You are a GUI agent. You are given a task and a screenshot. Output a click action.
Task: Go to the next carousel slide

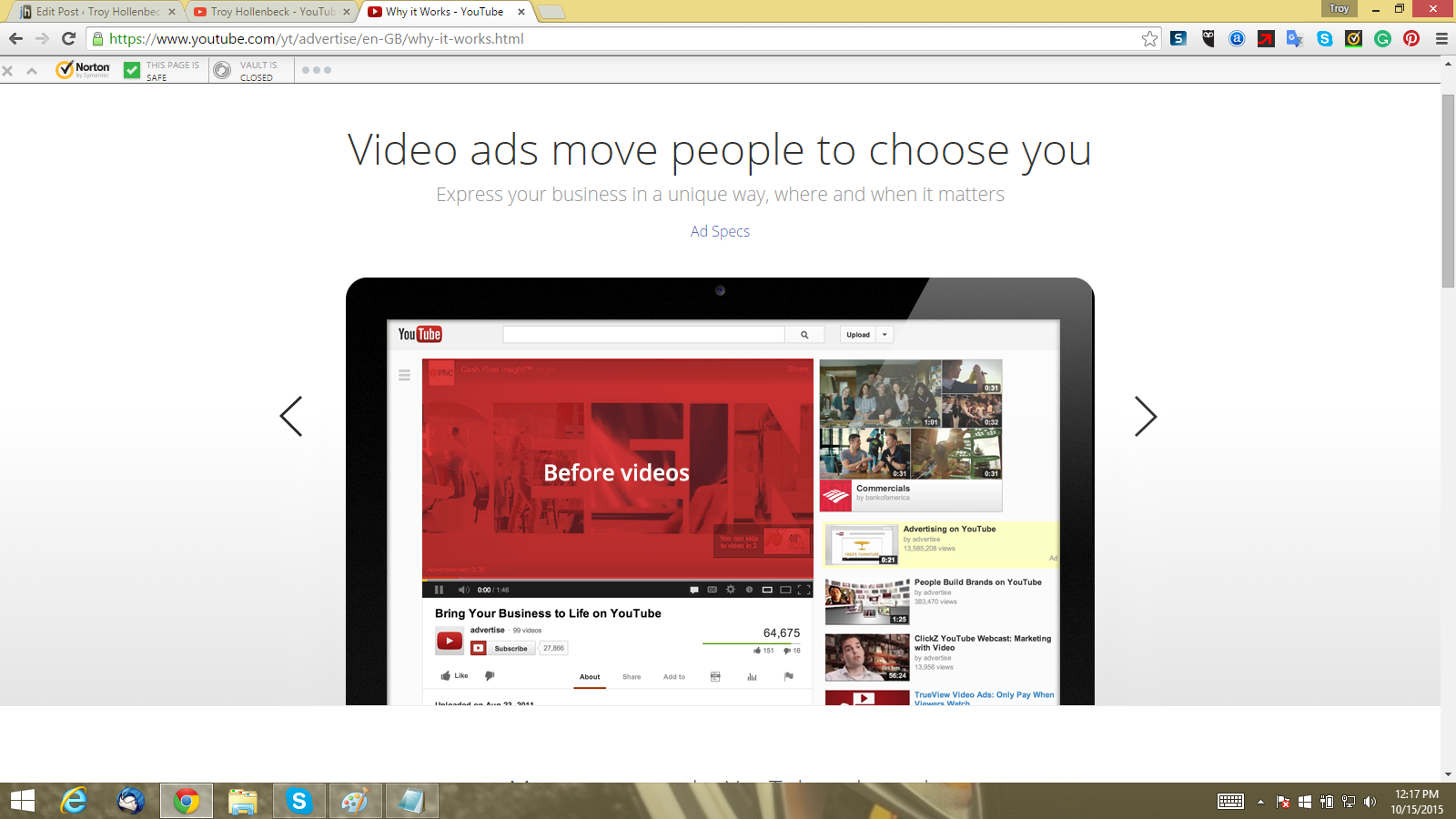[x=1145, y=417]
